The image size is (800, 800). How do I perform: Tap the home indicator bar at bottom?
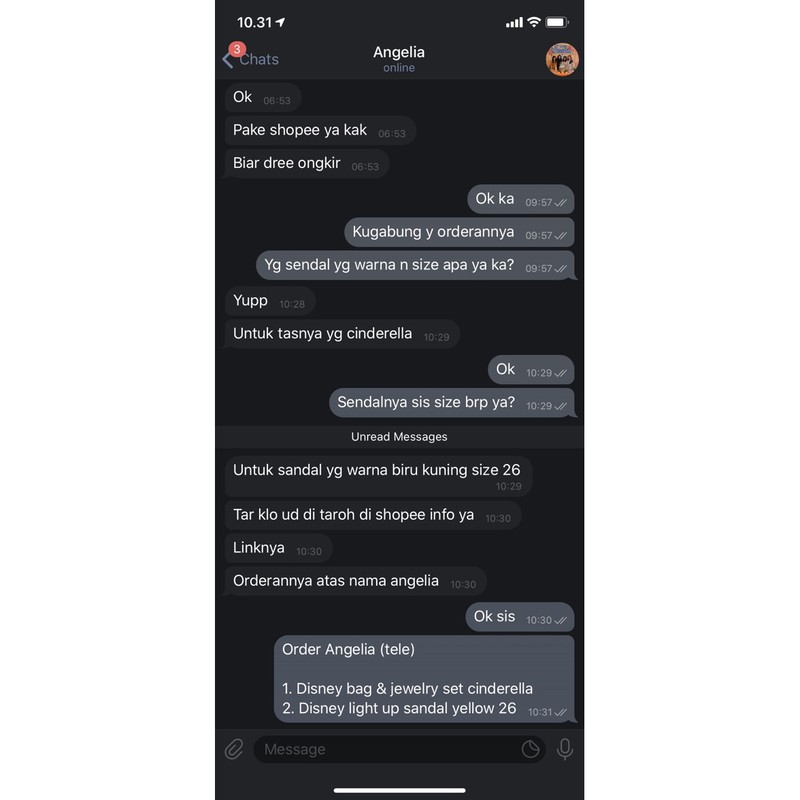[399, 790]
